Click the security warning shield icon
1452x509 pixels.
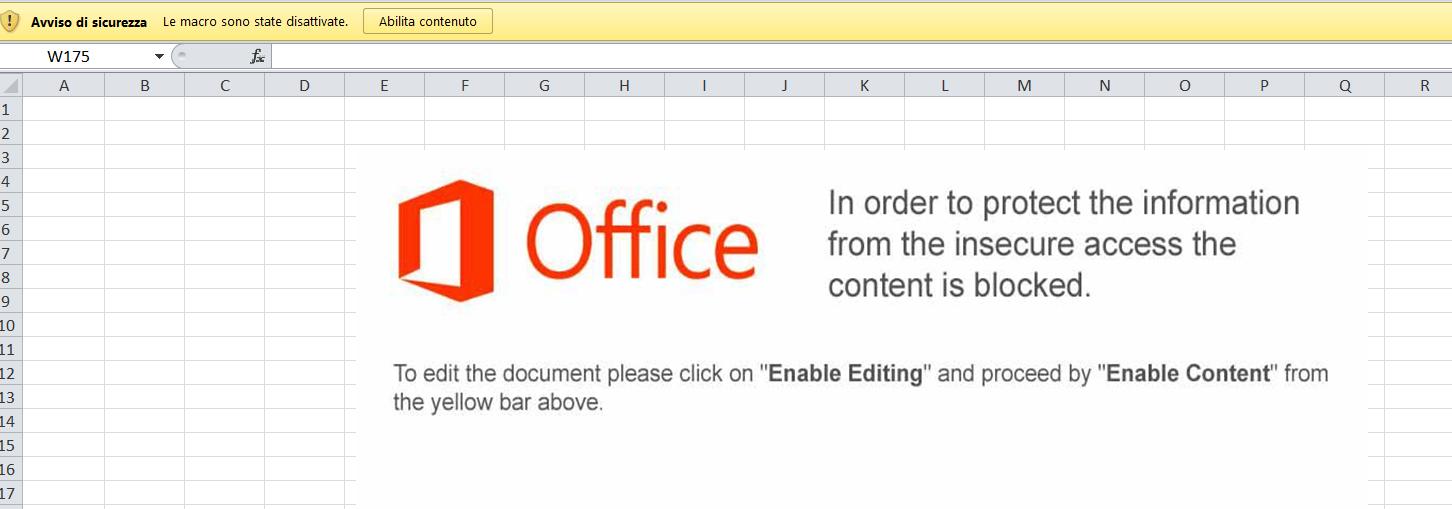pyautogui.click(x=11, y=21)
